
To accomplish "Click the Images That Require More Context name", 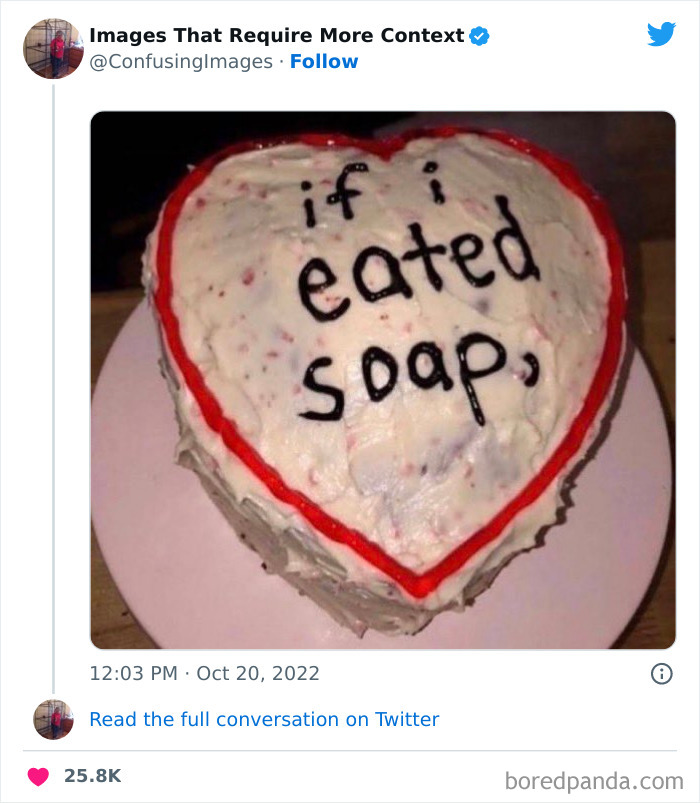I will point(276,36).
